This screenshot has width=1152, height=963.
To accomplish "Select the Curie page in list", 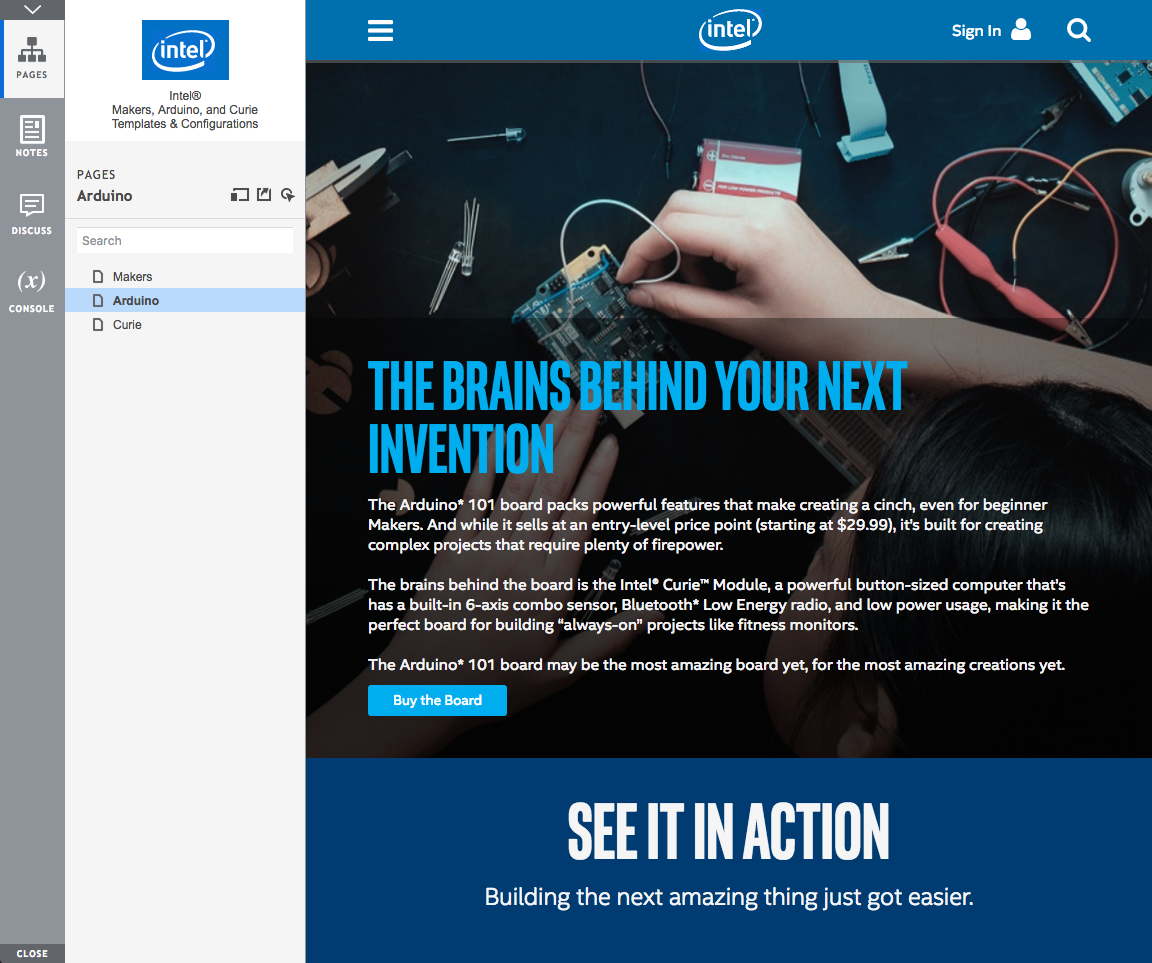I will (185, 325).
